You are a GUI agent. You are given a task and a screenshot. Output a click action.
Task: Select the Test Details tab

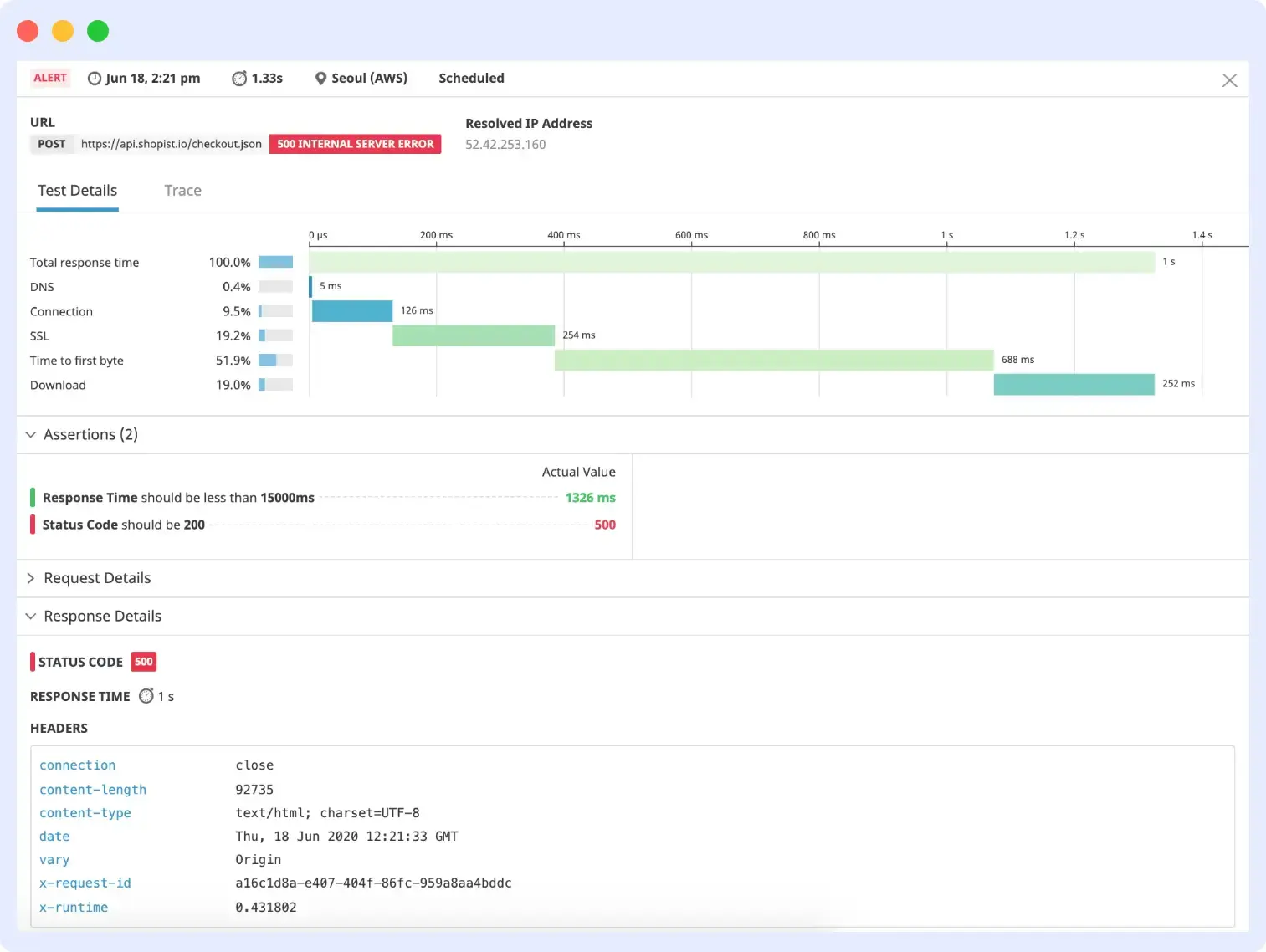pos(77,191)
